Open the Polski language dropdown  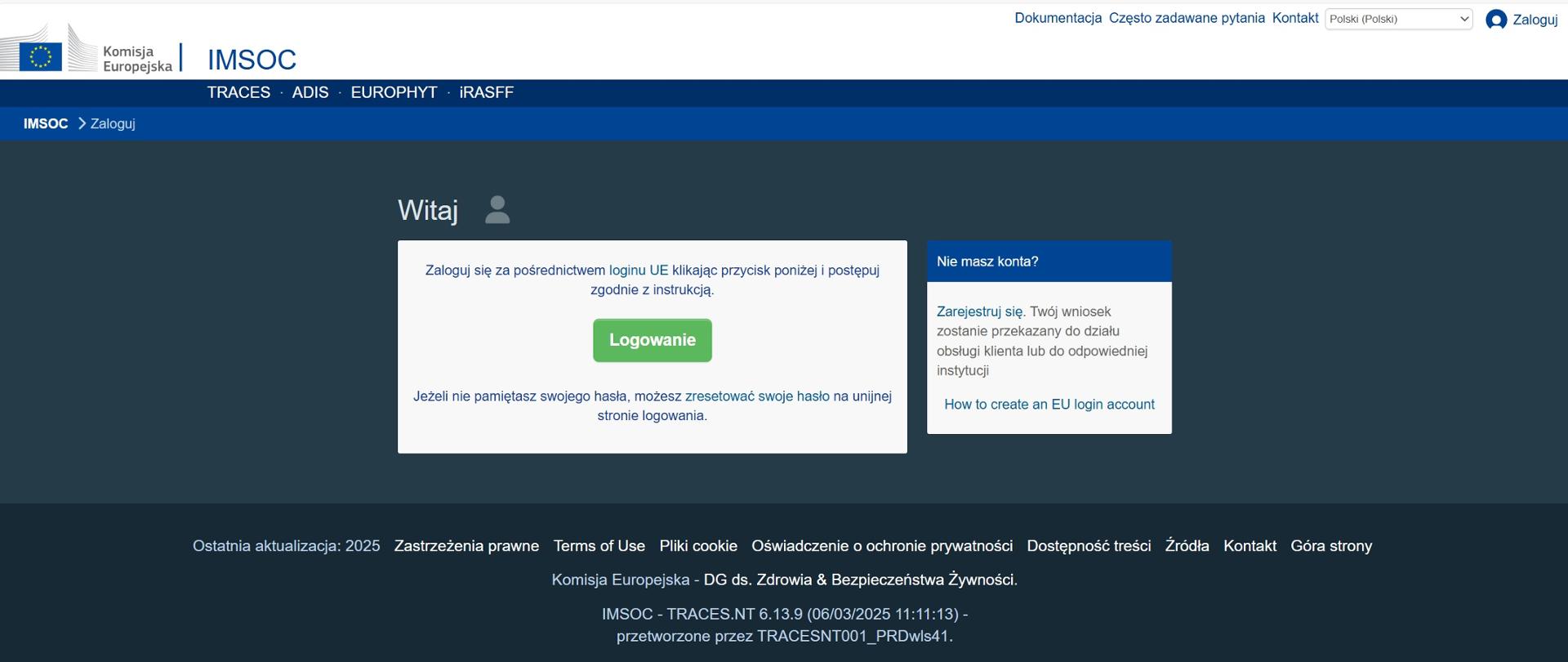click(x=1398, y=19)
